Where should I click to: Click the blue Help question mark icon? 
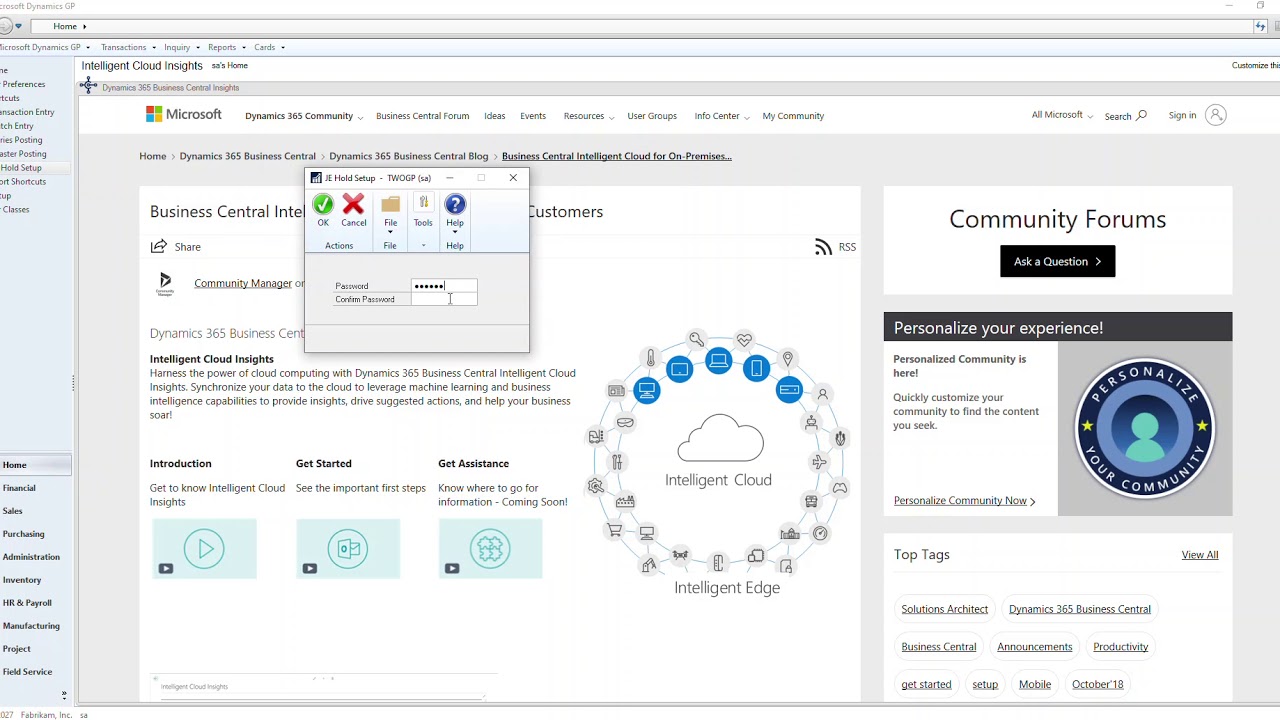pos(455,204)
